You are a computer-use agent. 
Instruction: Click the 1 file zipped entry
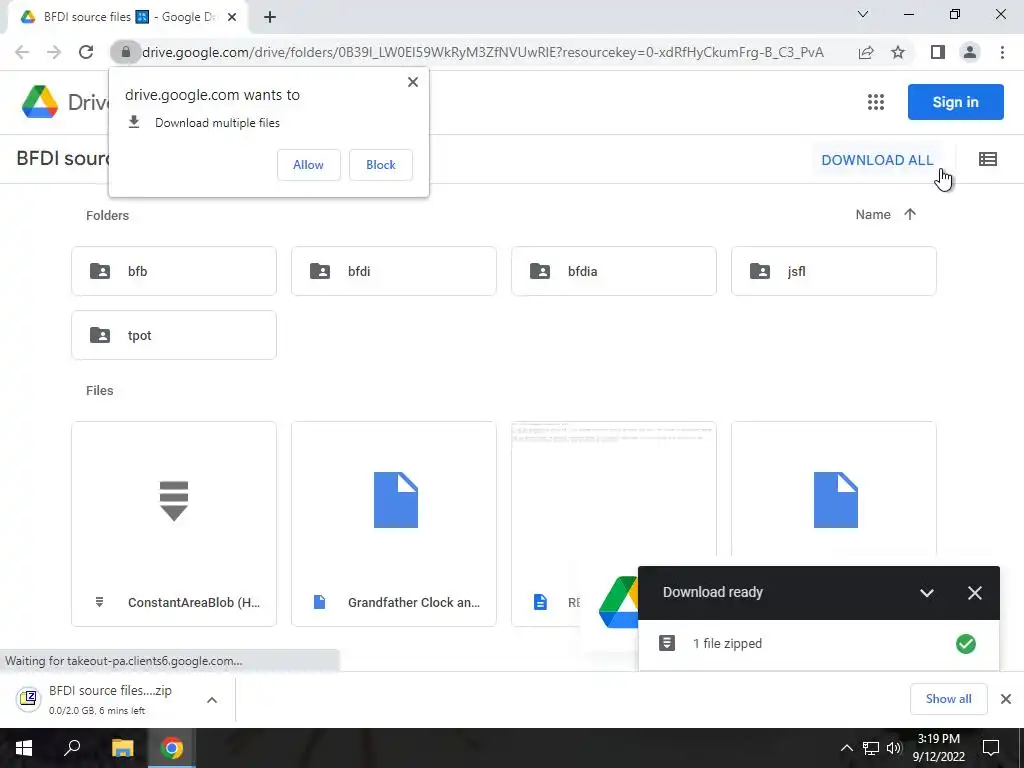tap(819, 644)
